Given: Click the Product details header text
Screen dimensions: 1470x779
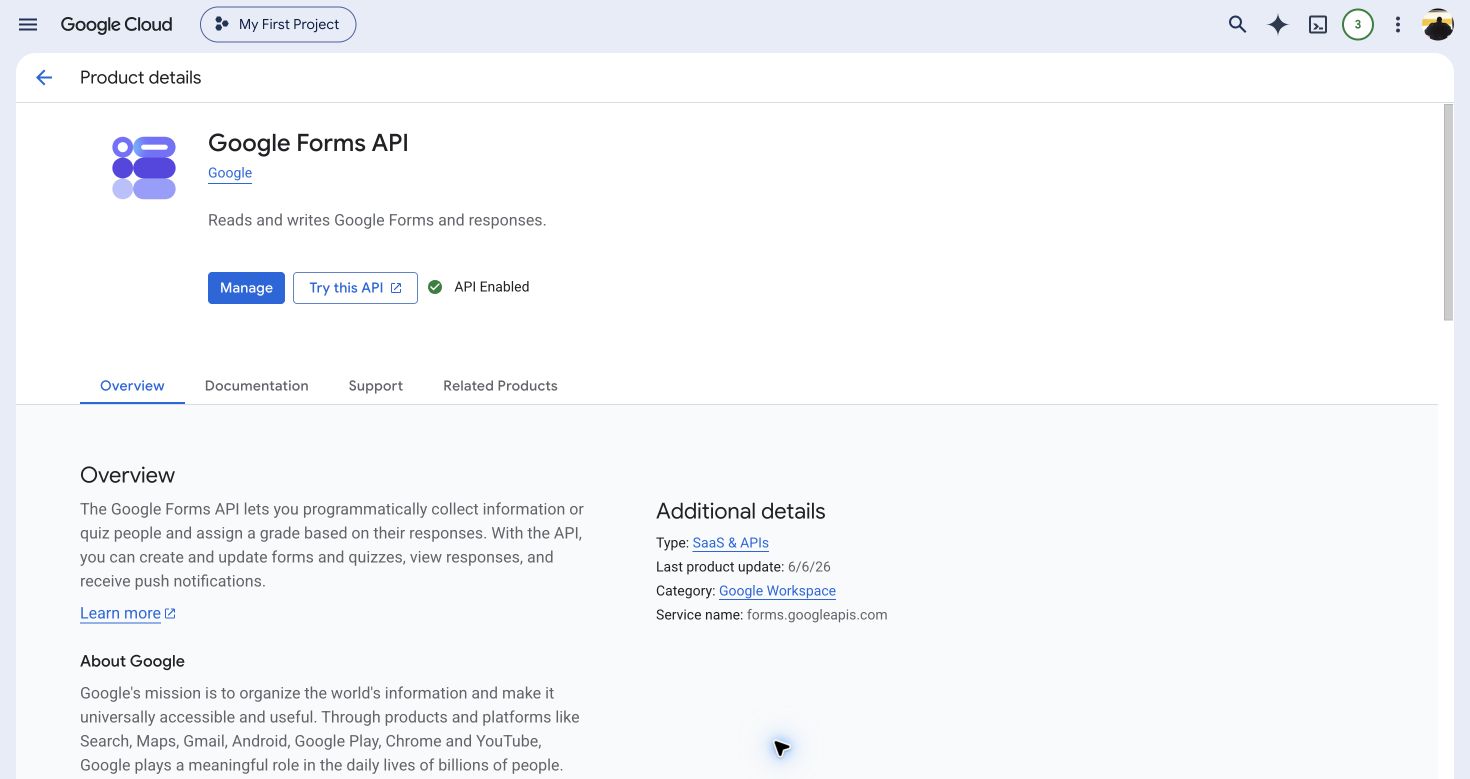Looking at the screenshot, I should coord(140,78).
